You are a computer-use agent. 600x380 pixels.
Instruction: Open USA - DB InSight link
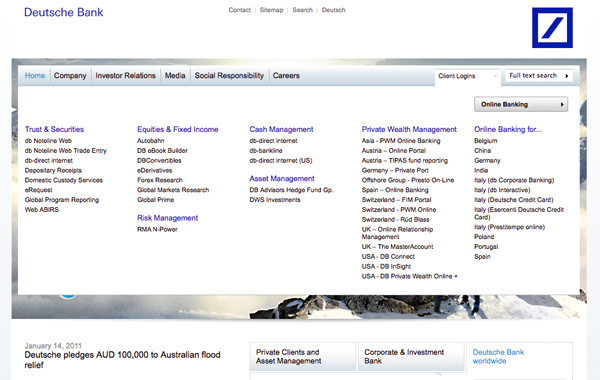pyautogui.click(x=386, y=266)
